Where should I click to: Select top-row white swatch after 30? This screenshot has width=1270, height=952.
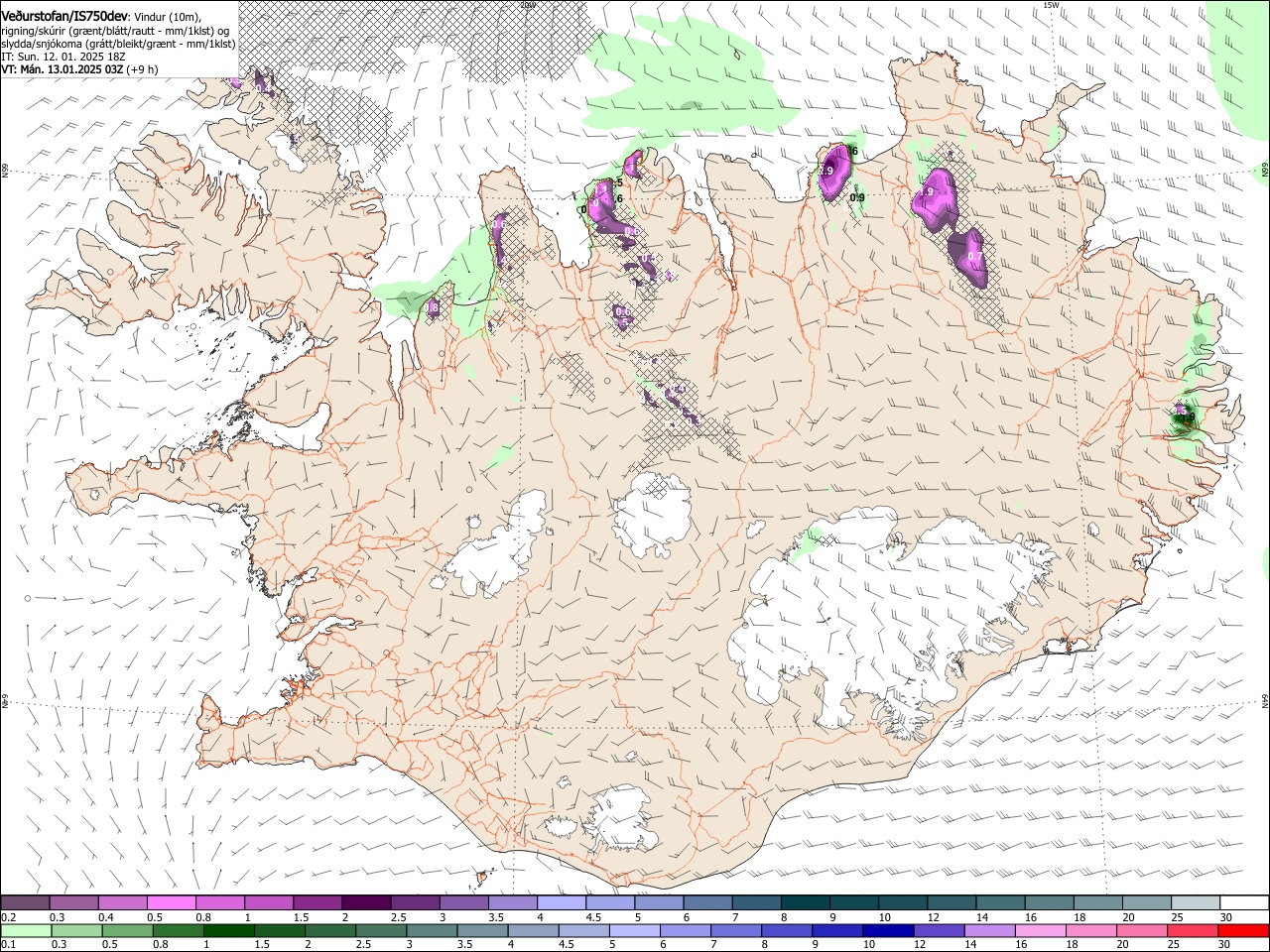click(1244, 902)
